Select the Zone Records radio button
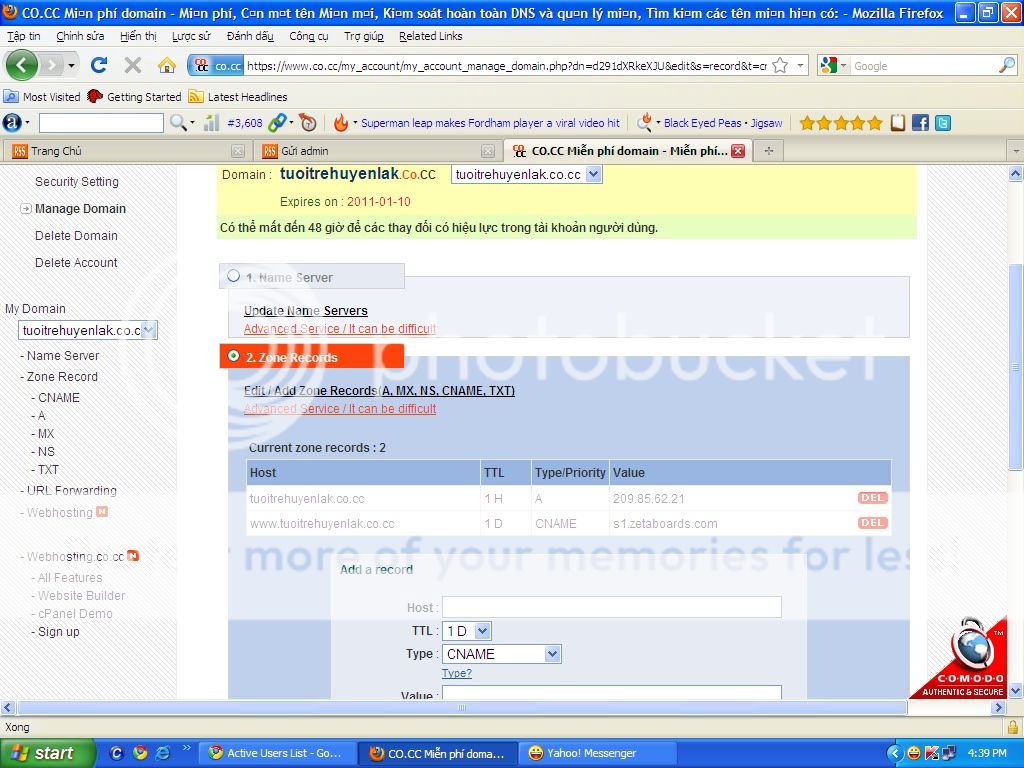The height and width of the screenshot is (768, 1024). coord(234,356)
